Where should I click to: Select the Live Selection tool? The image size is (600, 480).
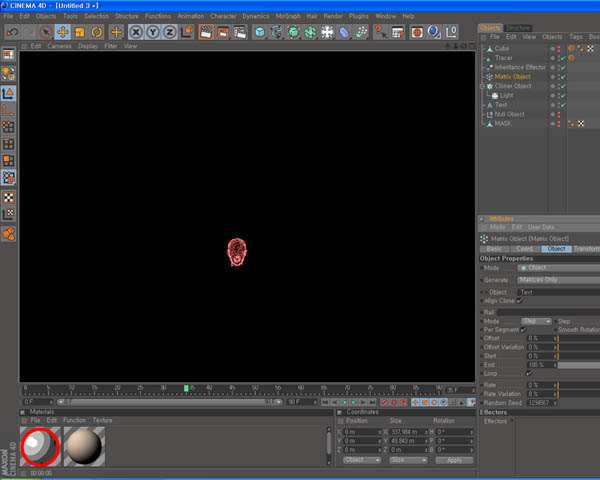click(x=46, y=32)
